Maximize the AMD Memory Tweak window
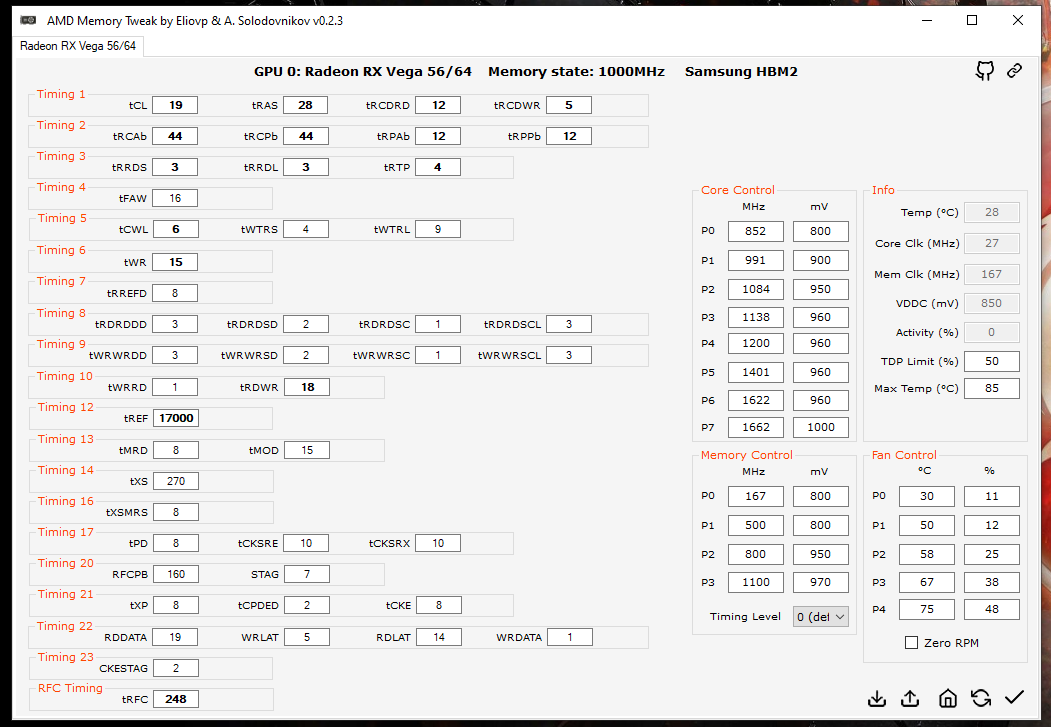The height and width of the screenshot is (727, 1051). point(972,20)
